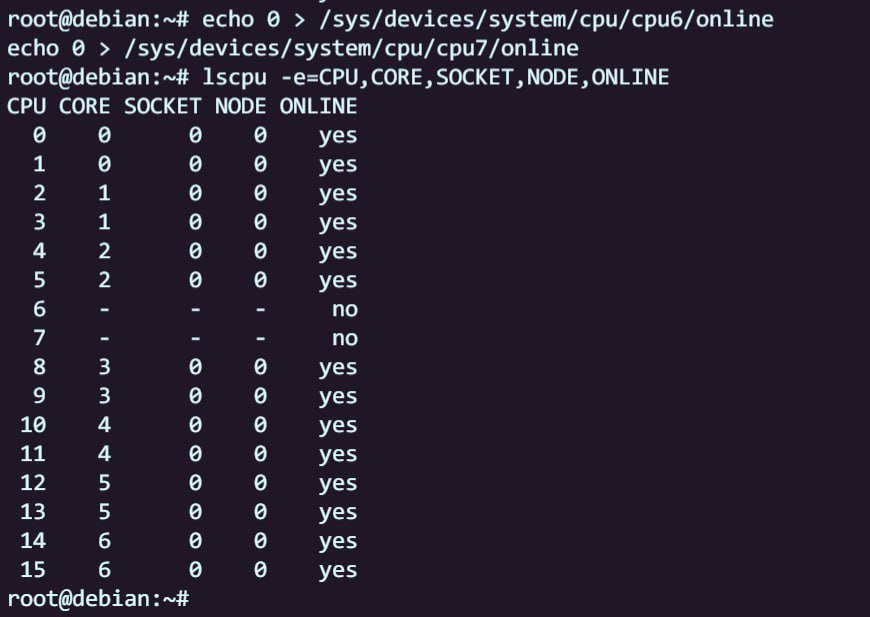Click the "yes" status for CPU 0
870x617 pixels.
coord(338,136)
